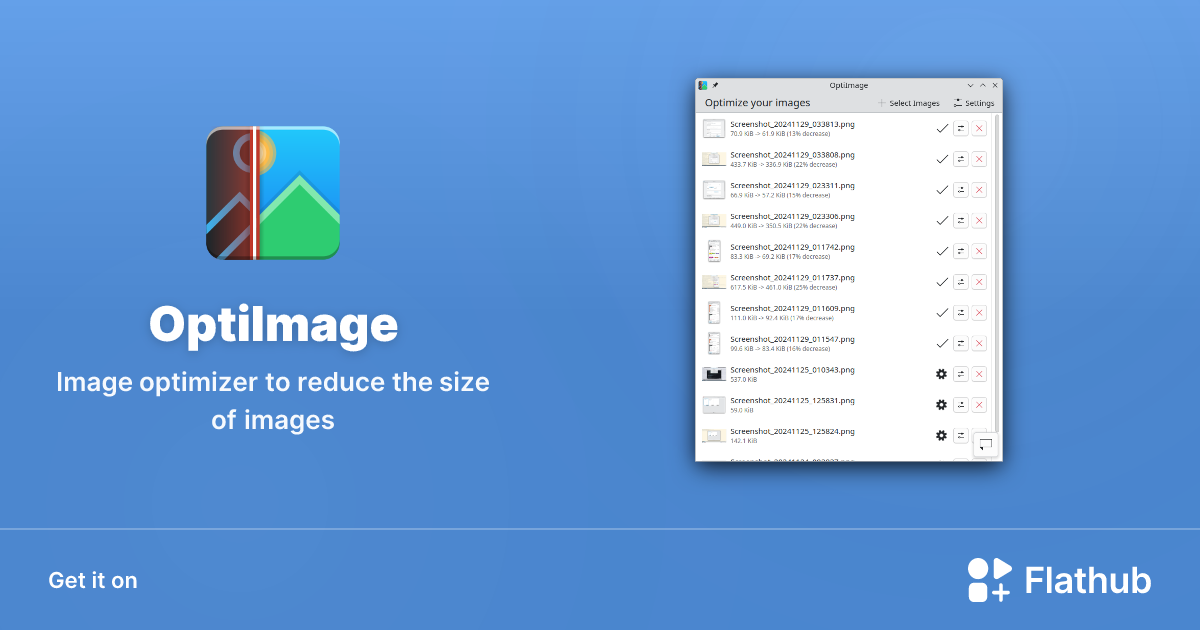Click the sliders icon next to Settings
The image size is (1200, 630).
[x=957, y=103]
